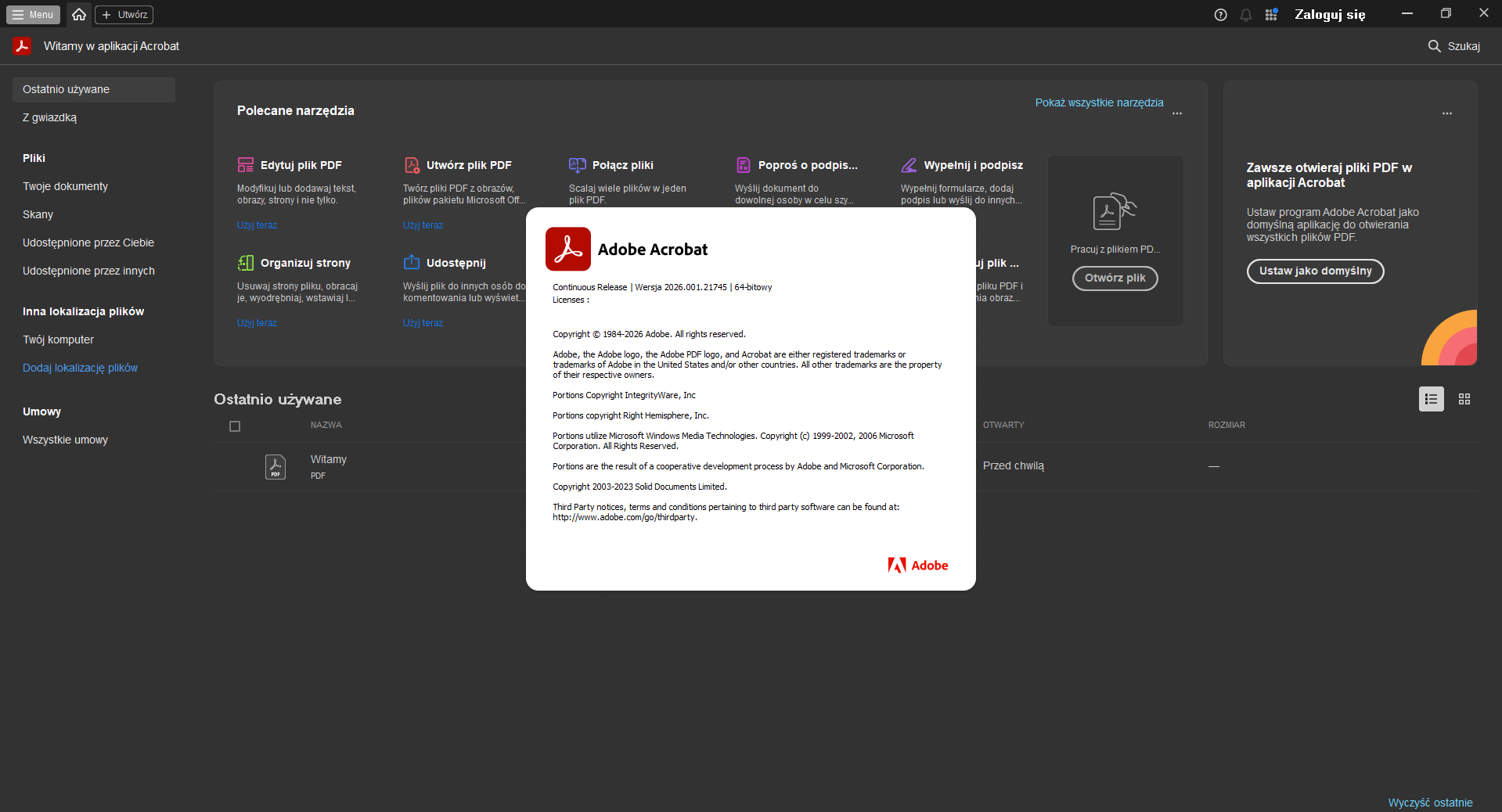Click the Edytuj plik PDF tool icon

[246, 165]
